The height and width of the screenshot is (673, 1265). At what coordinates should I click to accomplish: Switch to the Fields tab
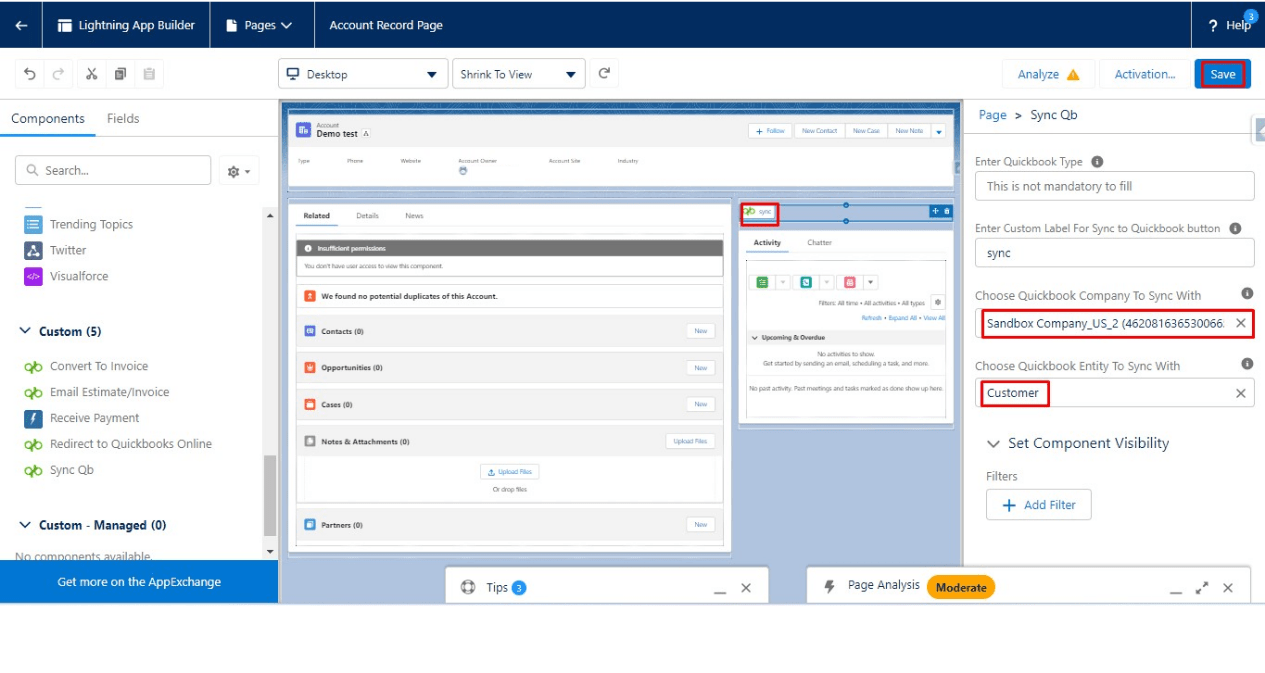point(123,118)
